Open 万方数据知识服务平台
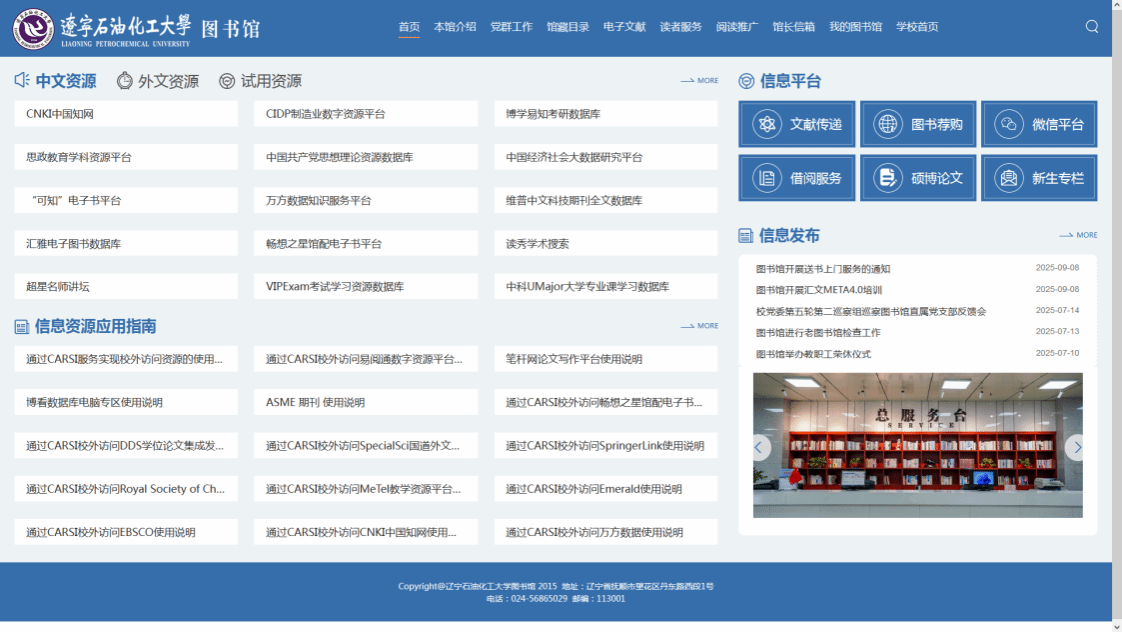Viewport: 1122px width, 632px height. tap(366, 200)
